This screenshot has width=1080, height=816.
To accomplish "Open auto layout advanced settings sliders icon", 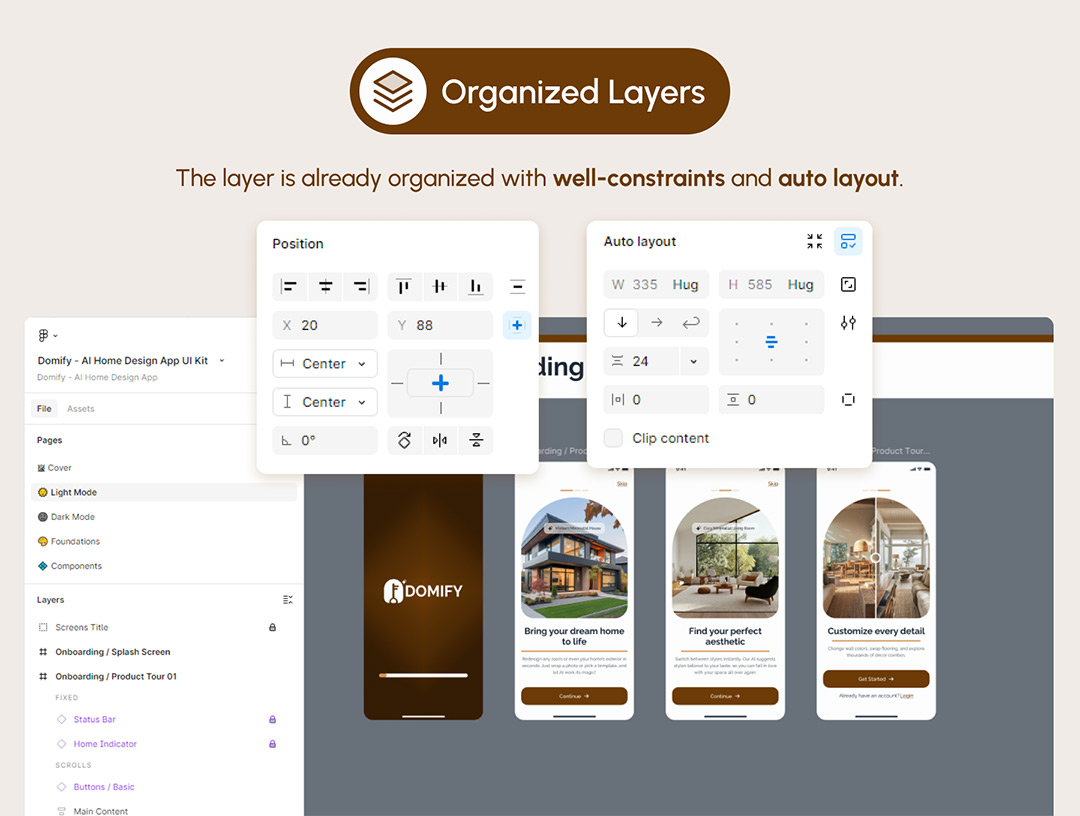I will pyautogui.click(x=848, y=323).
